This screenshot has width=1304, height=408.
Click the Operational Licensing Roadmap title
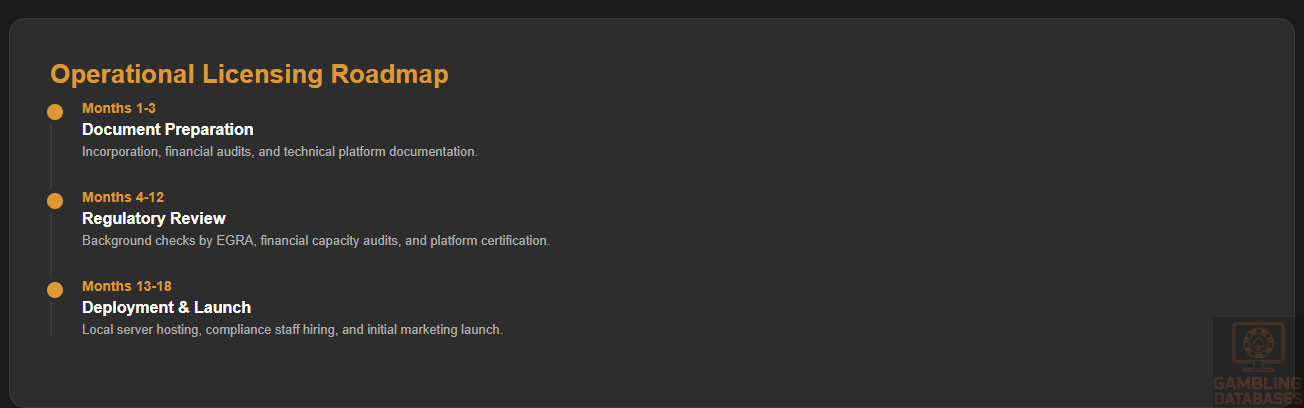pyautogui.click(x=249, y=74)
